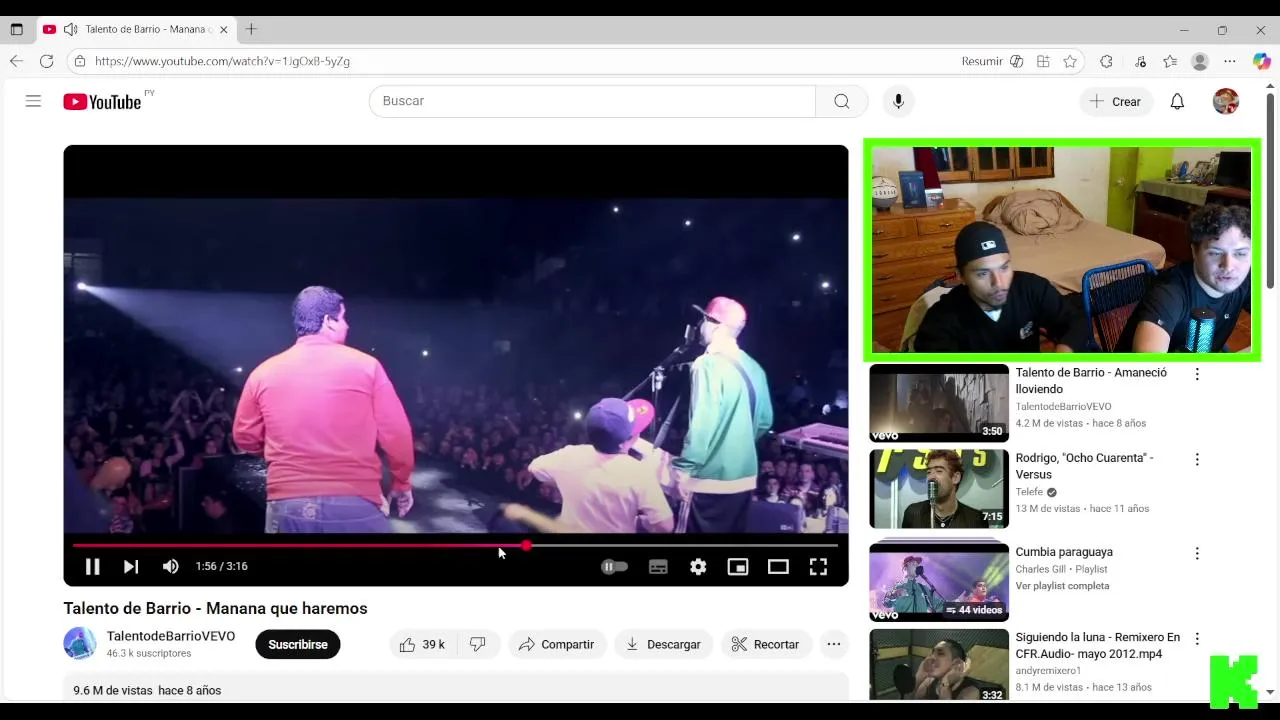Open options for Rodrigo Ocho Cuarenta video
This screenshot has height=720, width=1280.
[1197, 459]
